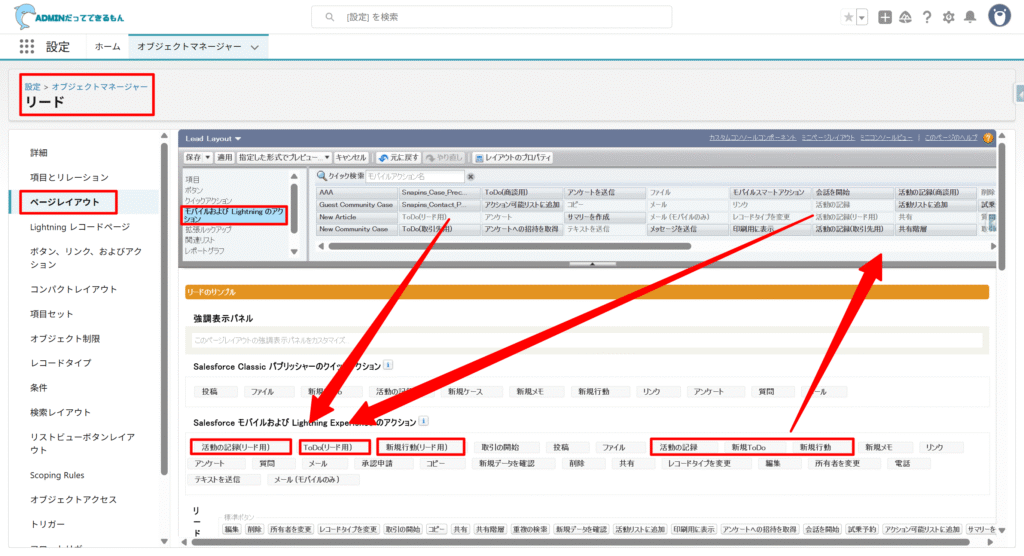The width and height of the screenshot is (1024, 556).
Task: Click the sidebar scroll down arrow
Action: tap(164, 541)
